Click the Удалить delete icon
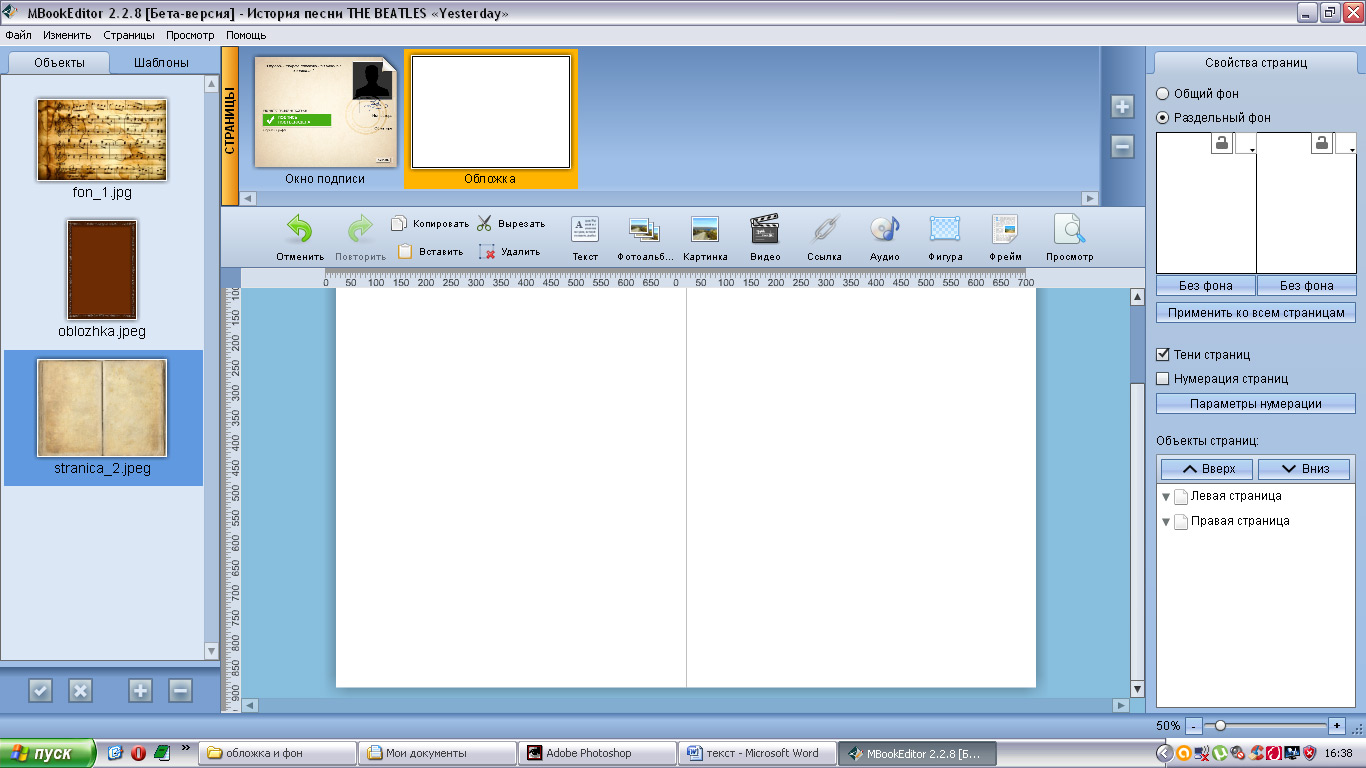 coord(487,252)
